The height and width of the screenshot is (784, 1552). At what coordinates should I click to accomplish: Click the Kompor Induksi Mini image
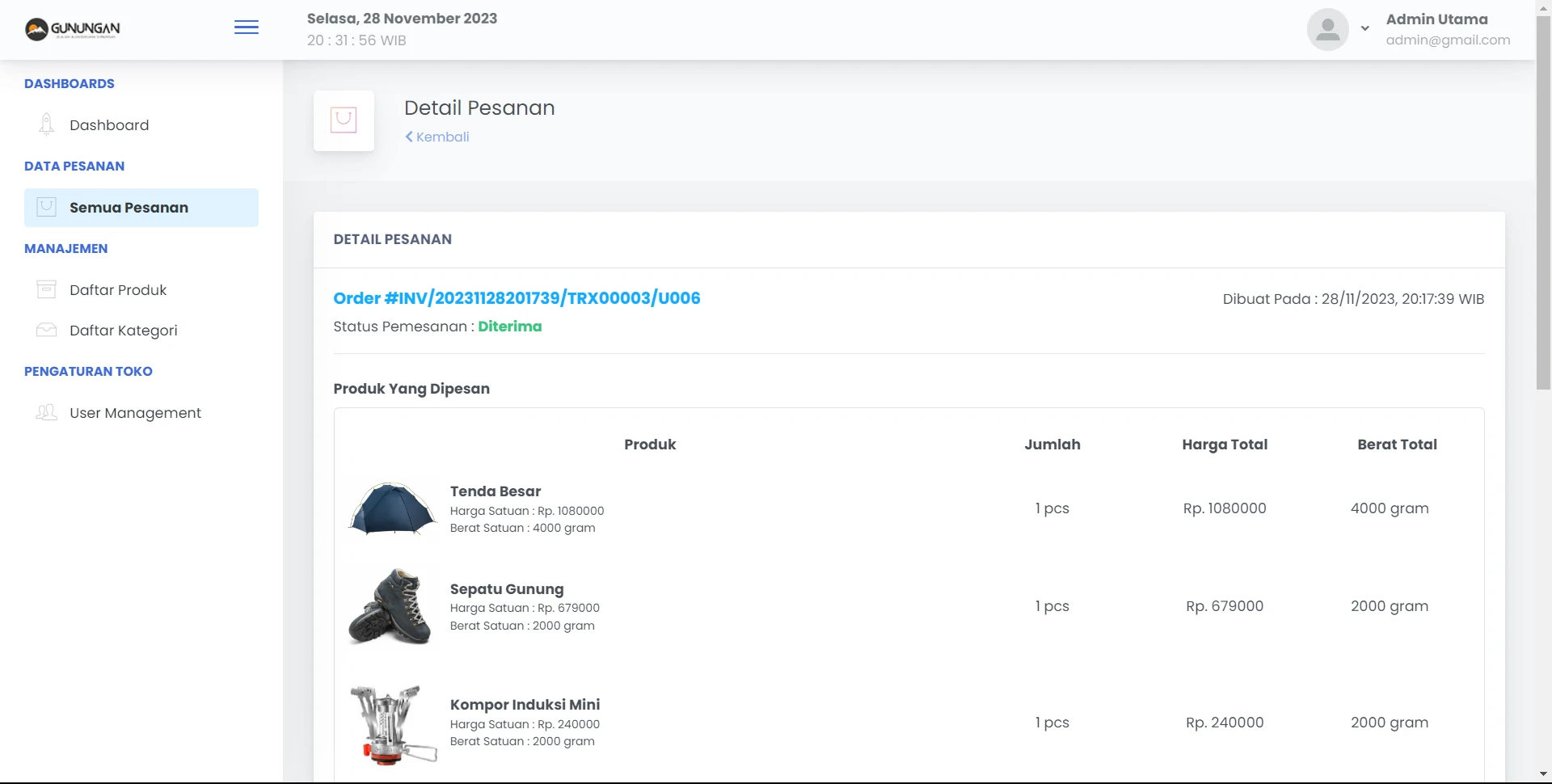point(392,723)
